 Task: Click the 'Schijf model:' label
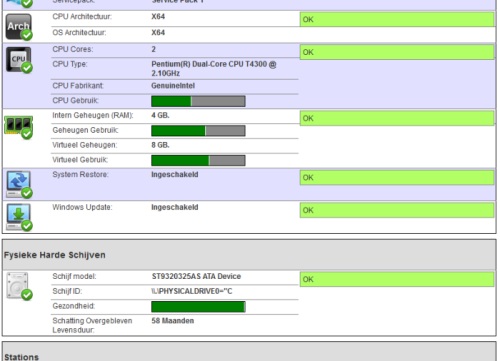click(x=74, y=276)
